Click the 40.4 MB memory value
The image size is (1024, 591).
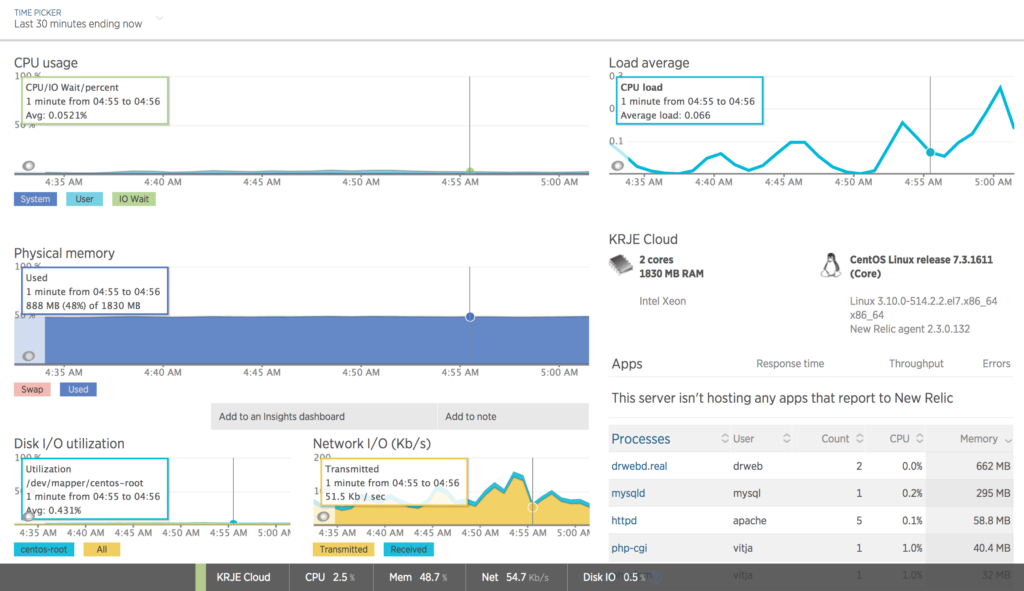tap(991, 548)
